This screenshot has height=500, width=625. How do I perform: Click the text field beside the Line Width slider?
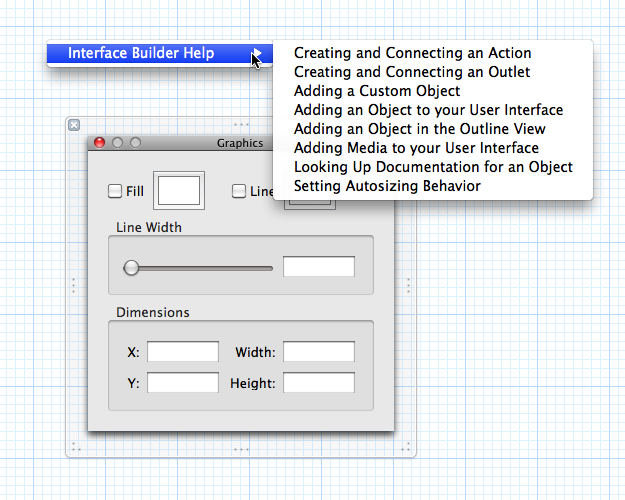(318, 267)
